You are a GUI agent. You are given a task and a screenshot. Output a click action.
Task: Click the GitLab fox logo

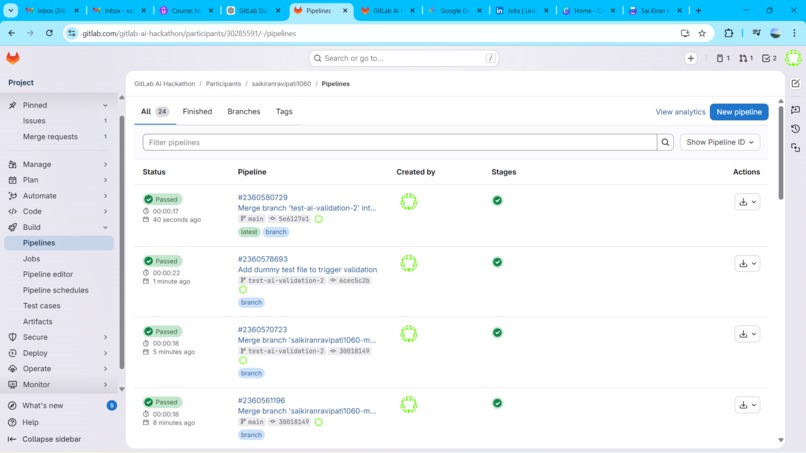point(13,58)
